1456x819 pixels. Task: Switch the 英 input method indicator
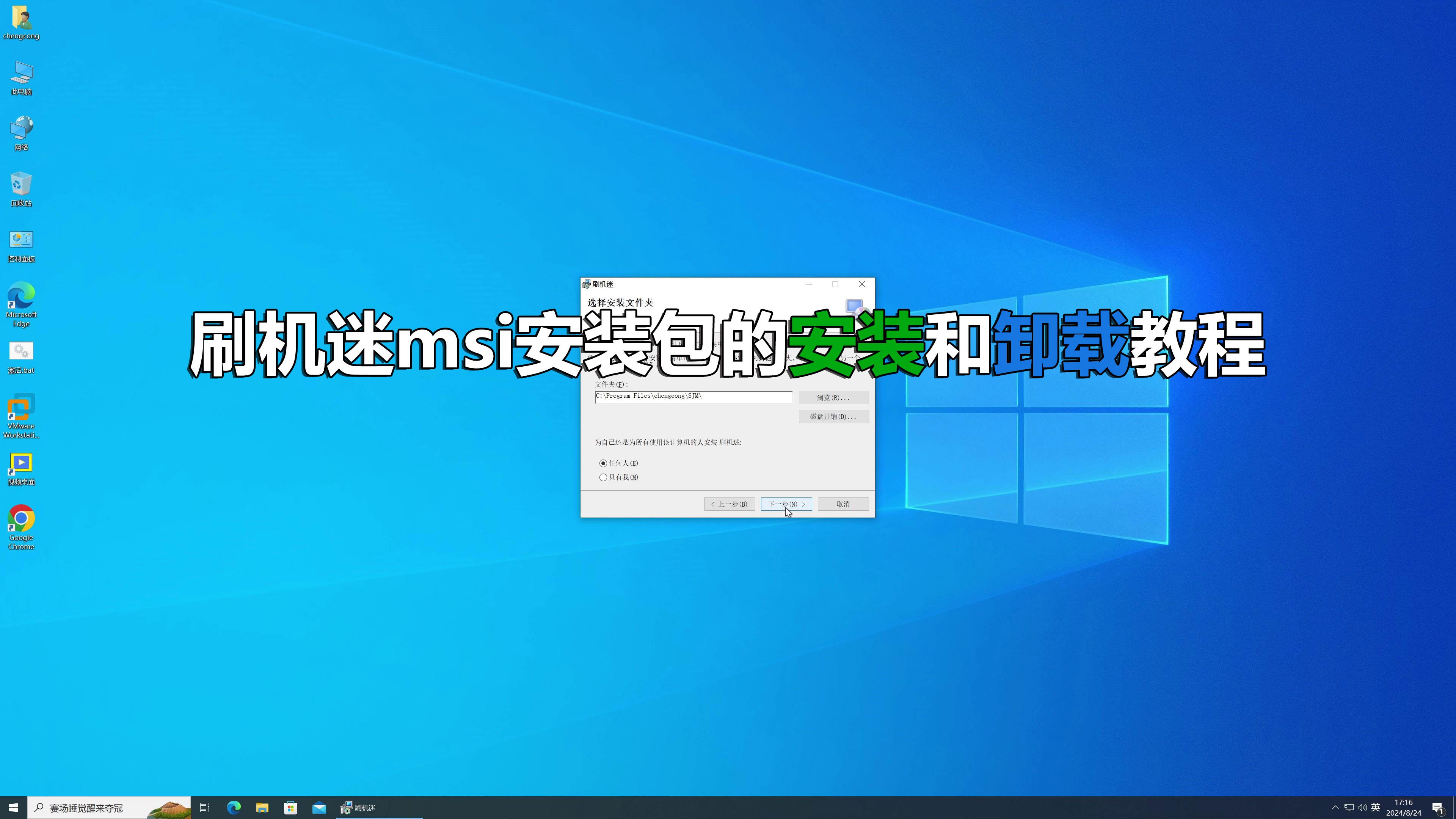(1376, 808)
